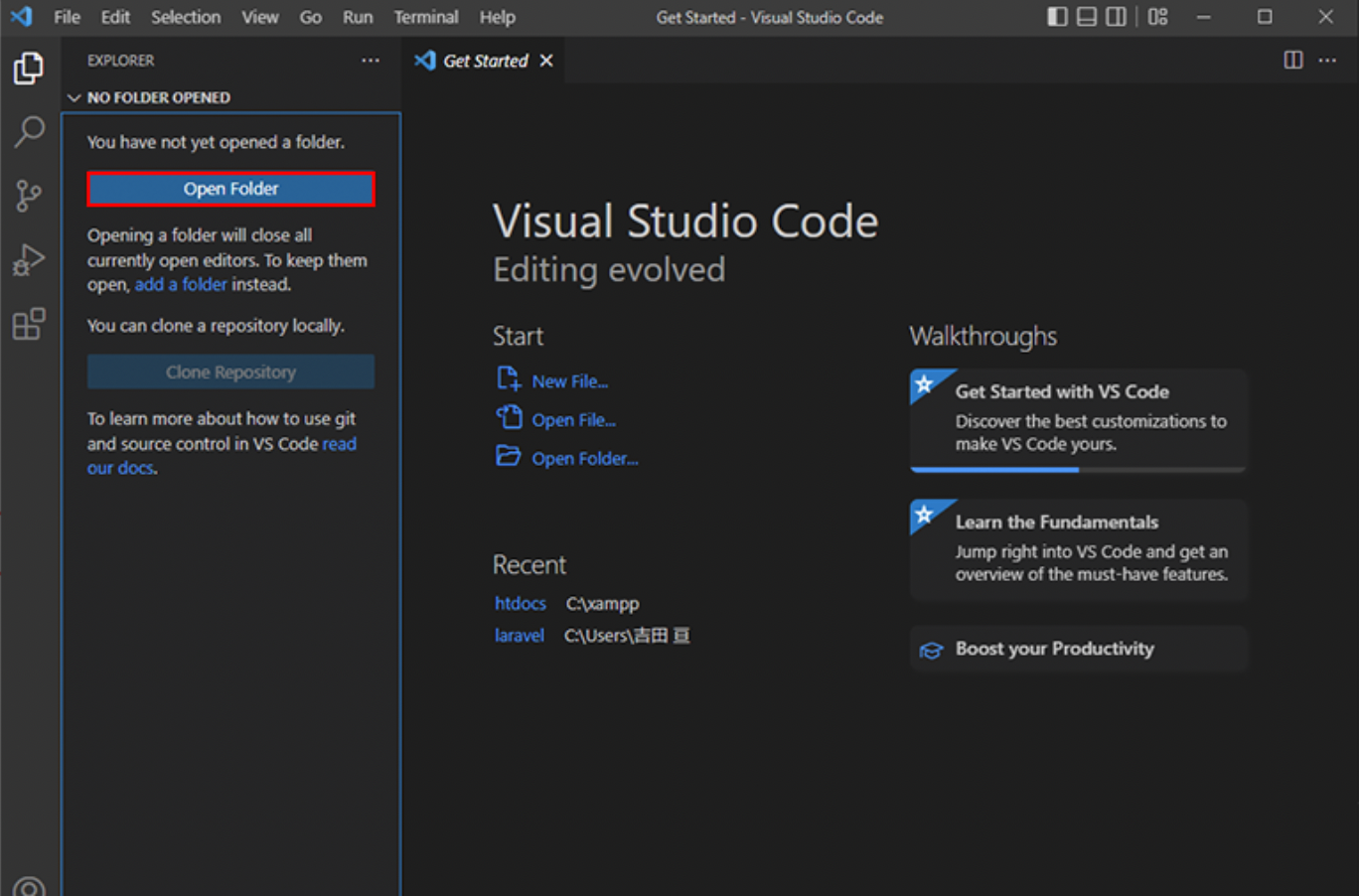Close the Get Started tab
Viewport: 1359px width, 896px height.
pyautogui.click(x=546, y=61)
